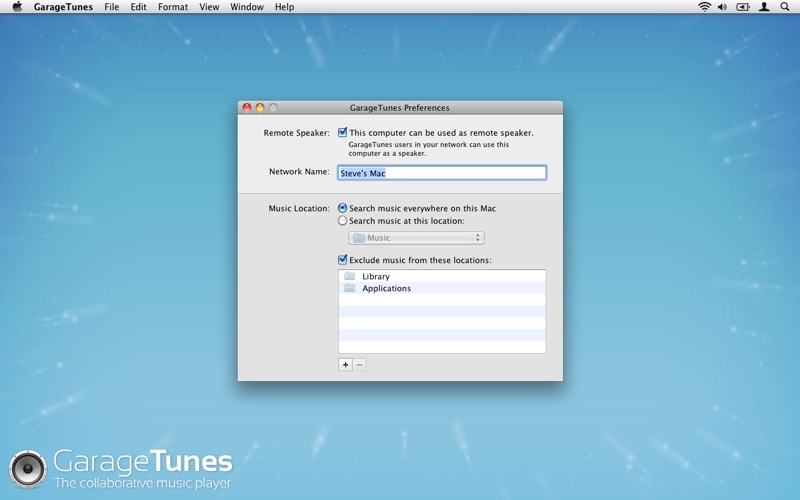The width and height of the screenshot is (800, 500).
Task: Open the Window menu
Action: pos(247,7)
